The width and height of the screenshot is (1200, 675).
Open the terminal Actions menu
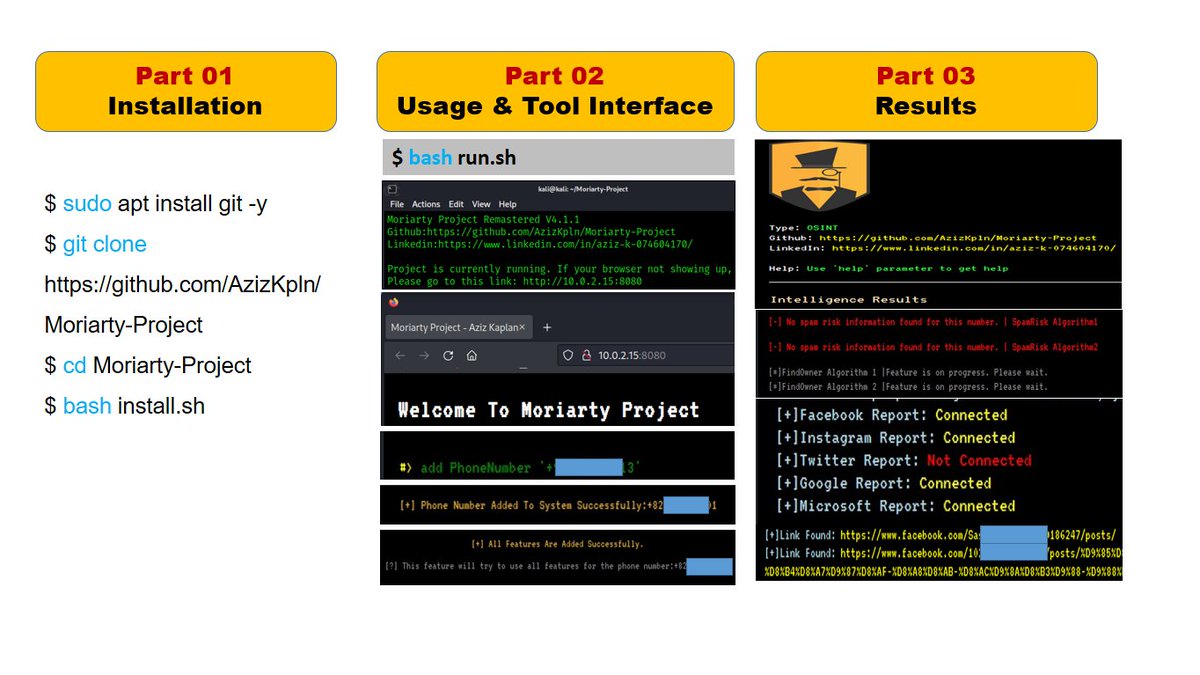pos(426,204)
